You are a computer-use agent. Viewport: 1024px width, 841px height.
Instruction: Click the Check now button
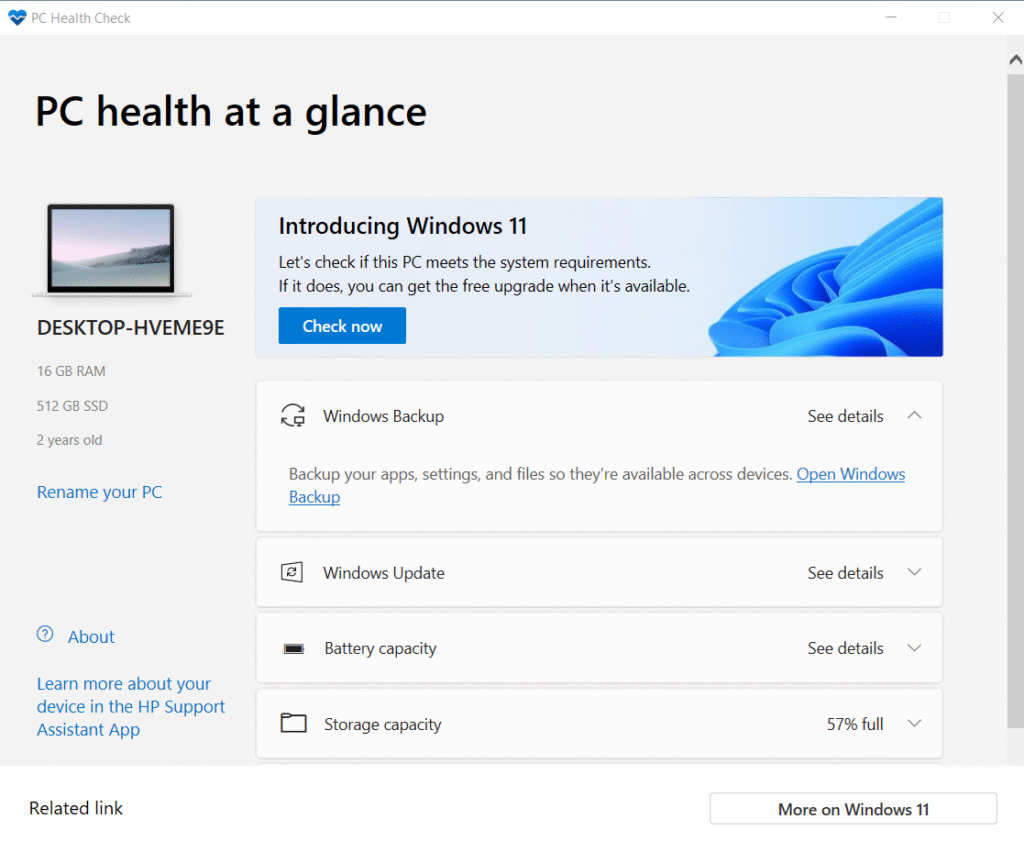pos(342,325)
